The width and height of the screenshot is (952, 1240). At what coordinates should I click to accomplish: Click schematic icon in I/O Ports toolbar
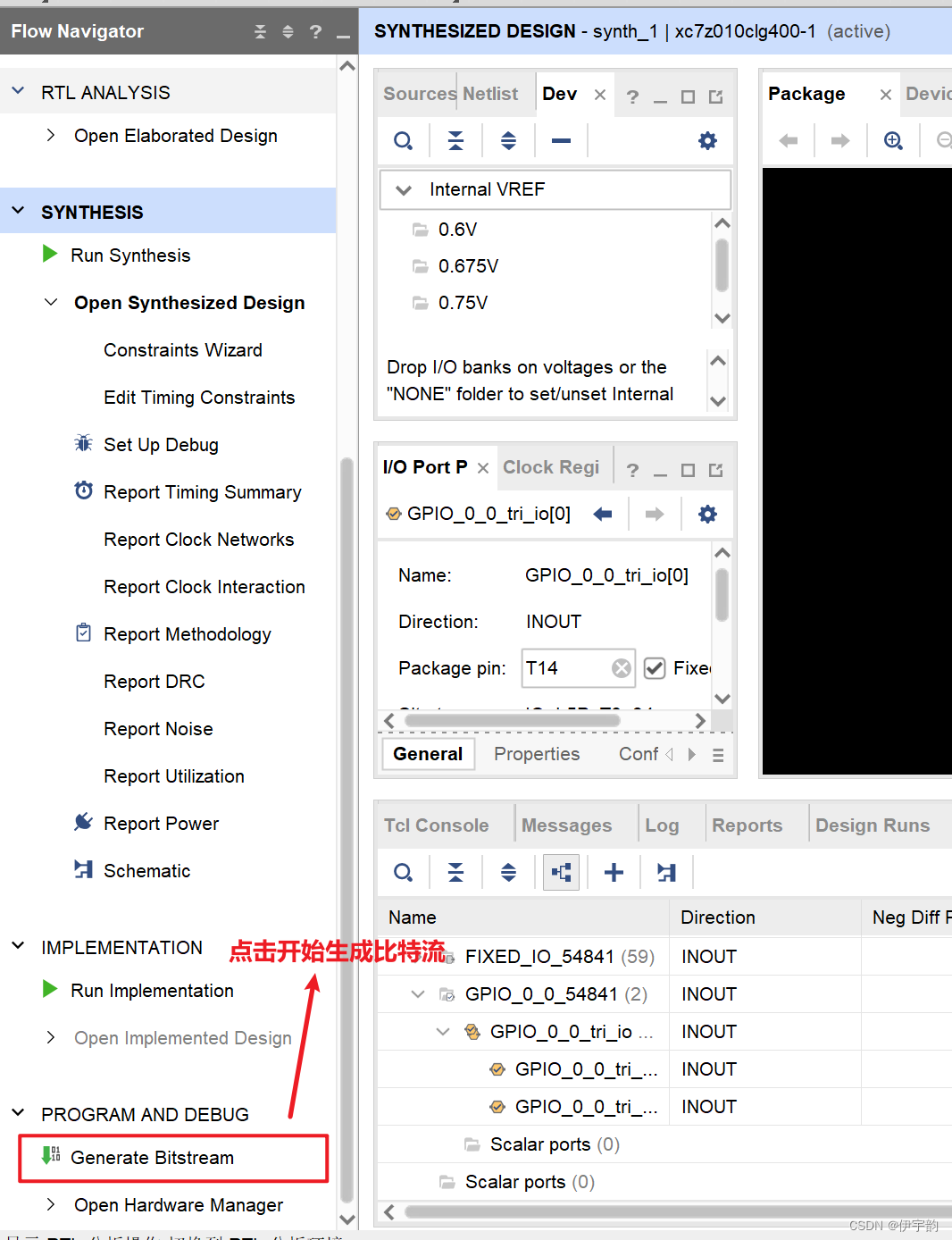(x=666, y=873)
